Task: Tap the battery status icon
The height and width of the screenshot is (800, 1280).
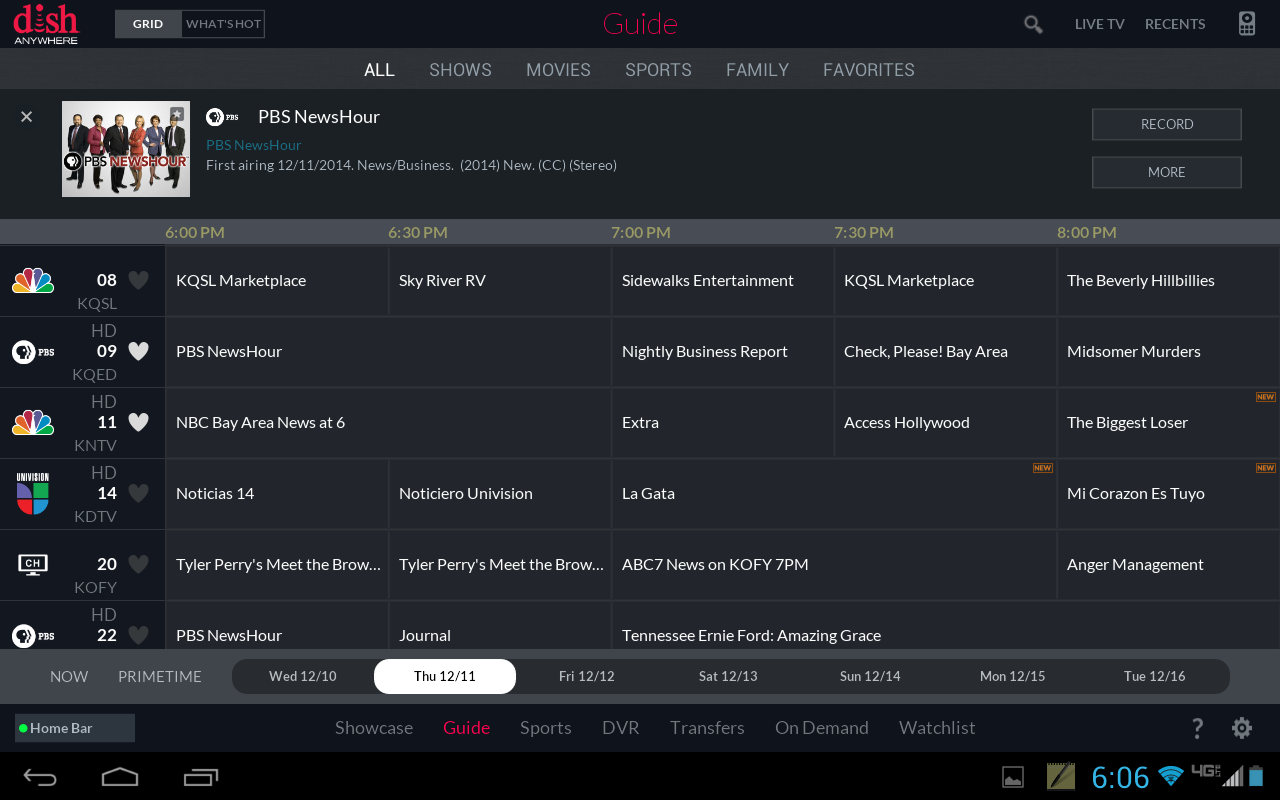Action: (1256, 776)
